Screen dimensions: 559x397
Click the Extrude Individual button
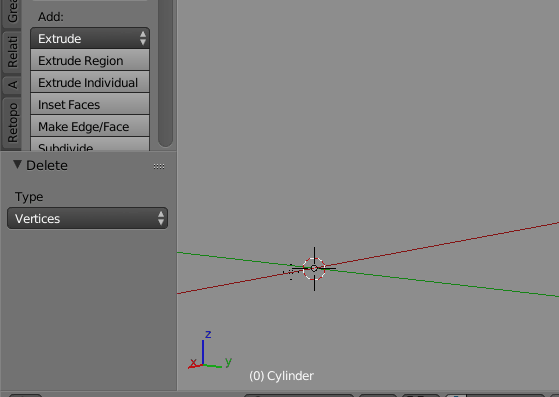pyautogui.click(x=90, y=82)
